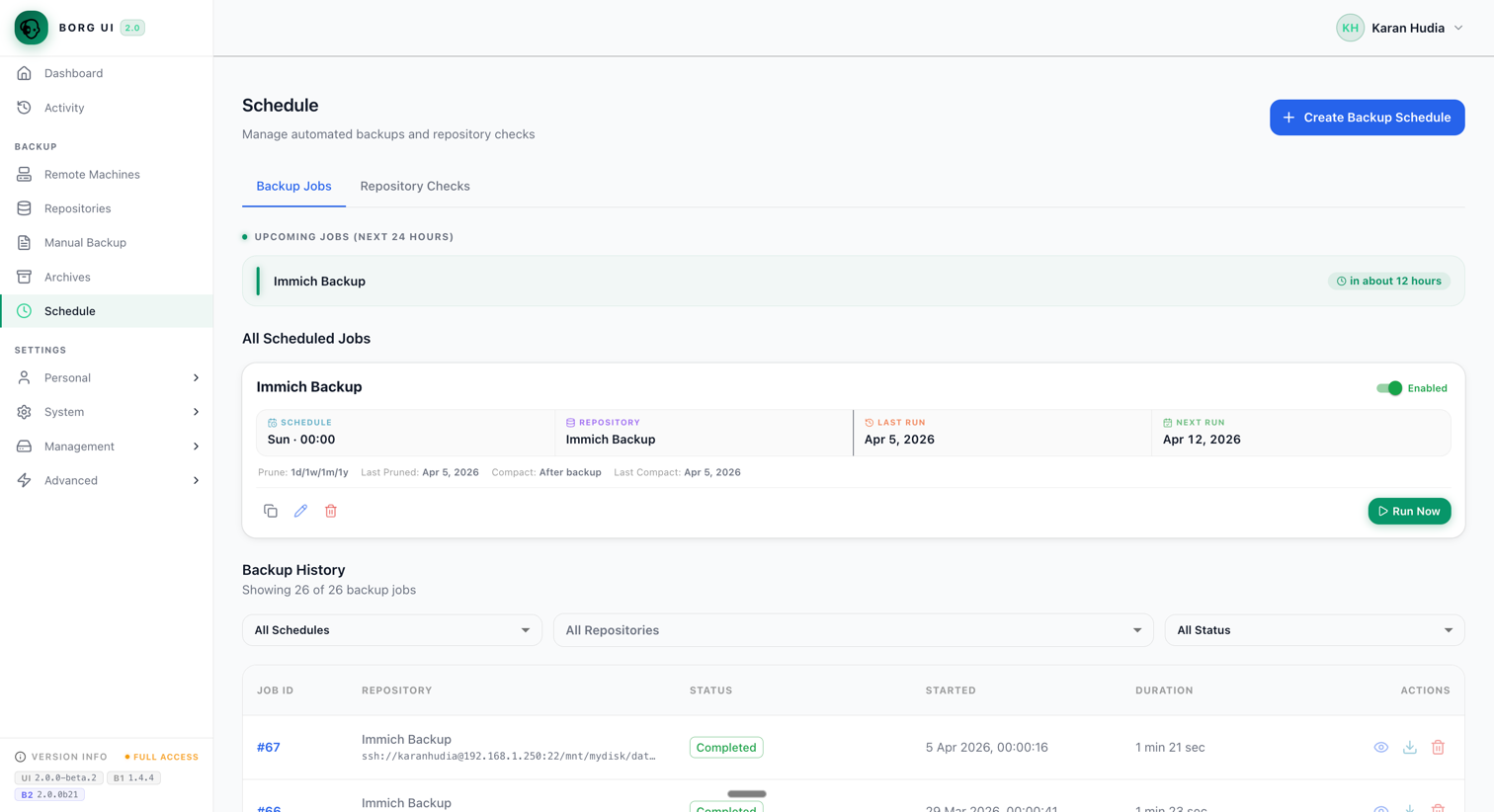
Task: Delete job #67 with trash icon
Action: coord(1438,748)
